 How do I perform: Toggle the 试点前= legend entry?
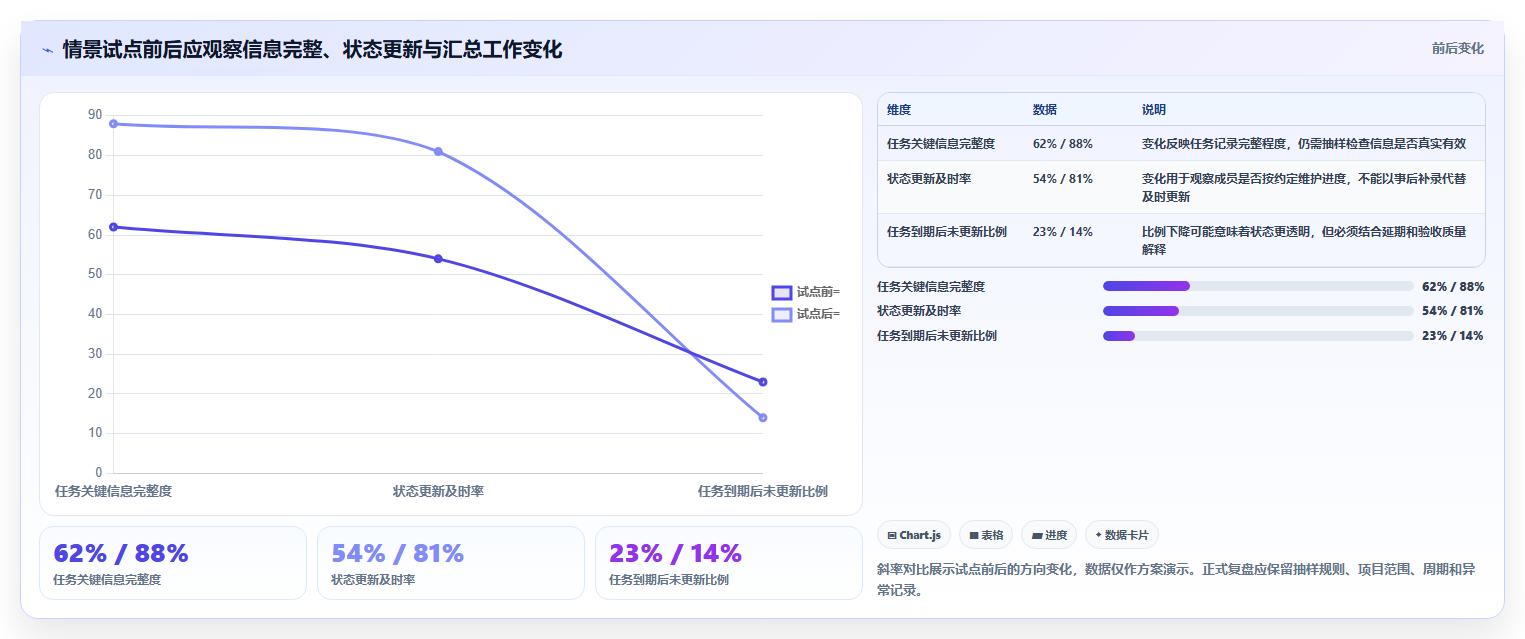point(805,292)
